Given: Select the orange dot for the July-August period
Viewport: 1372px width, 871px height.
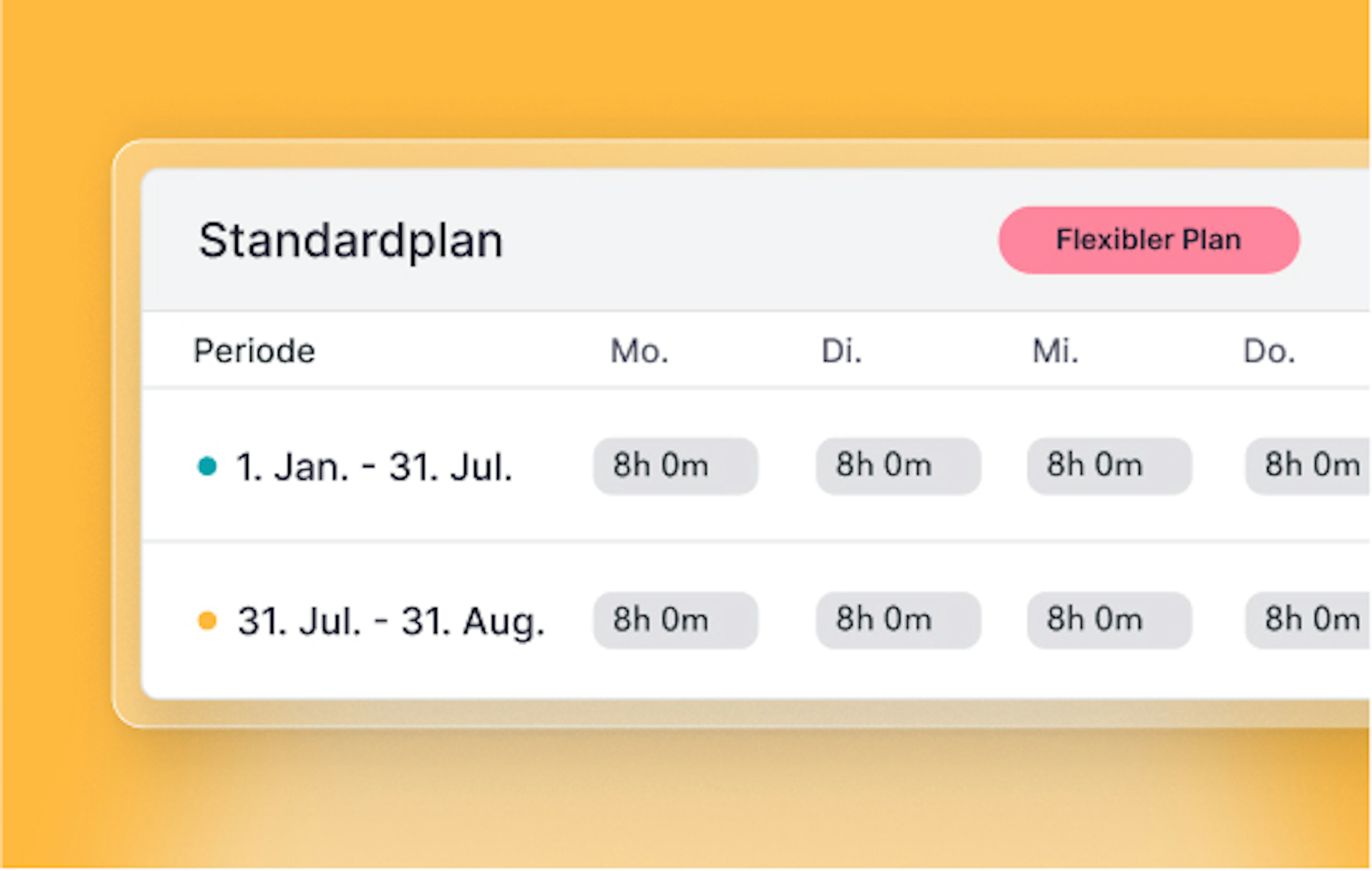Looking at the screenshot, I should click(207, 620).
